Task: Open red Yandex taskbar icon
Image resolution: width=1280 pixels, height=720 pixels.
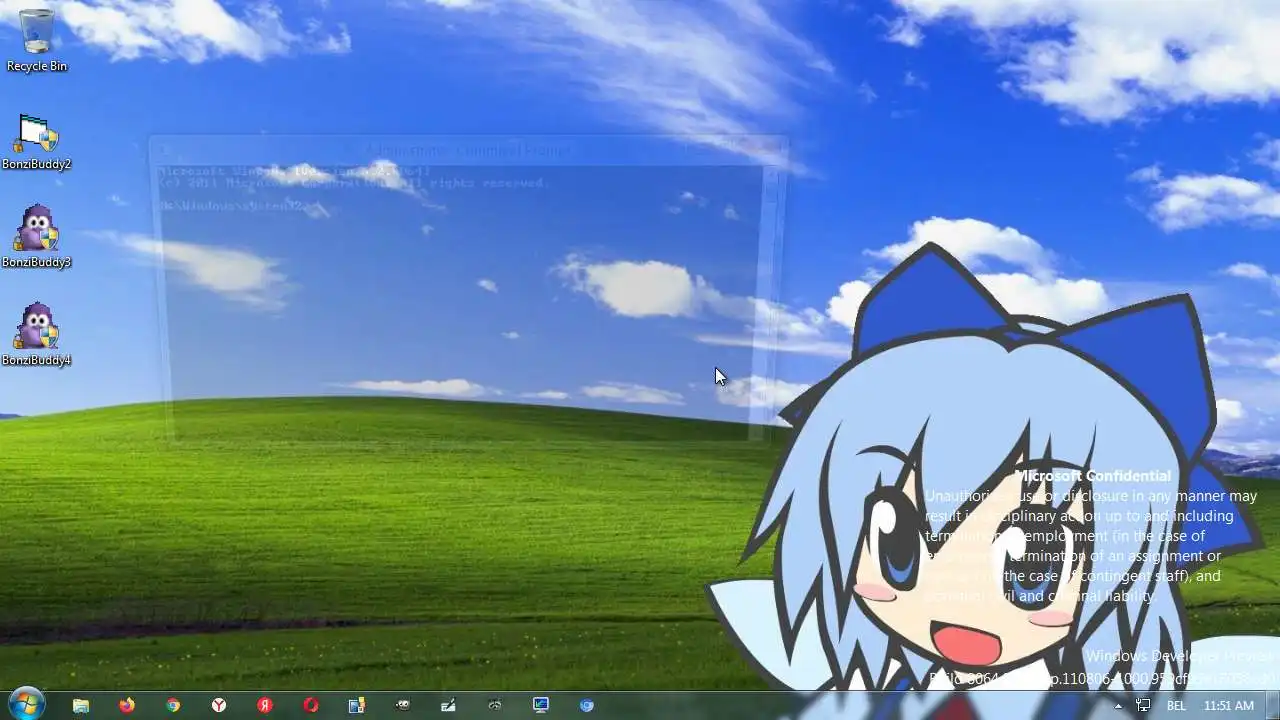Action: click(x=265, y=705)
